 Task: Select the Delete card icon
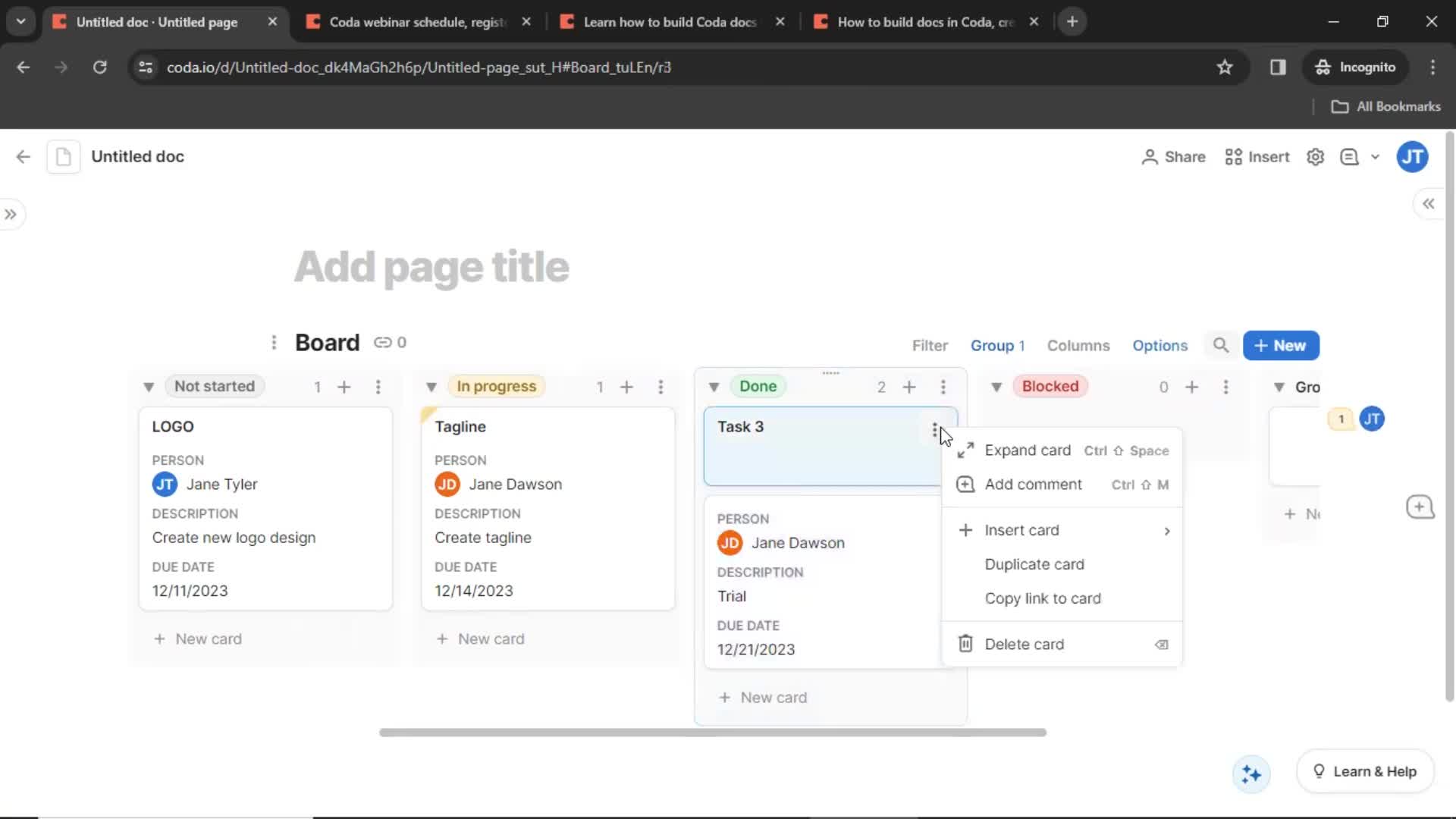coord(965,644)
